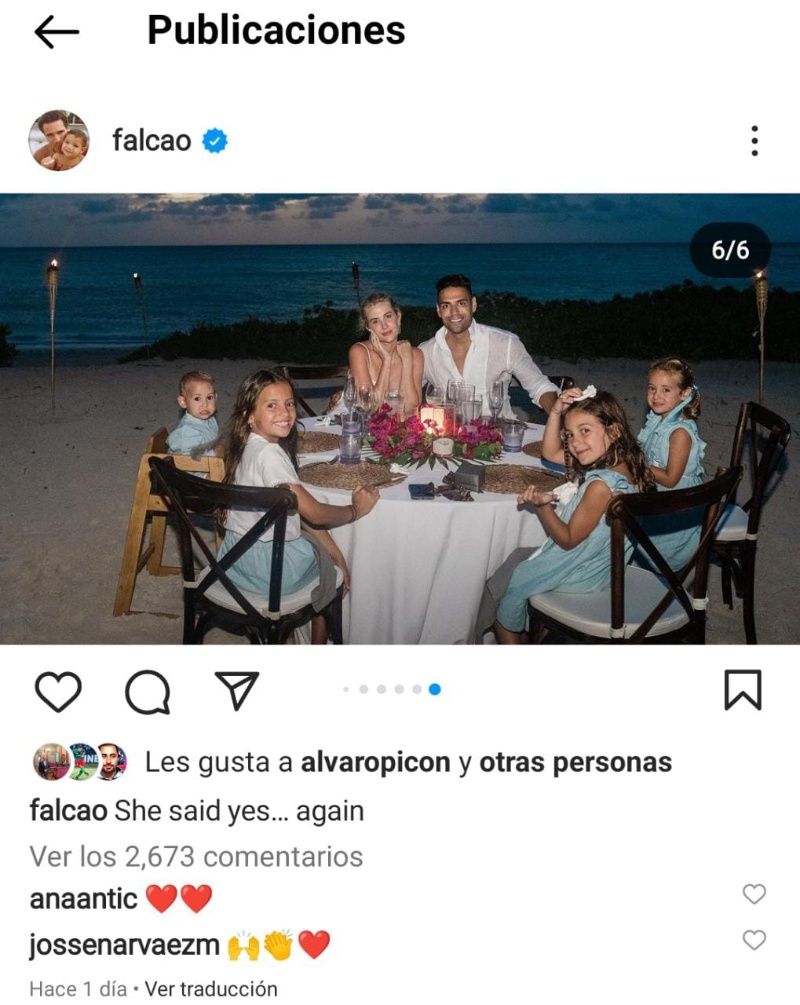View all 2,673 comments
800x1005 pixels.
tap(196, 856)
